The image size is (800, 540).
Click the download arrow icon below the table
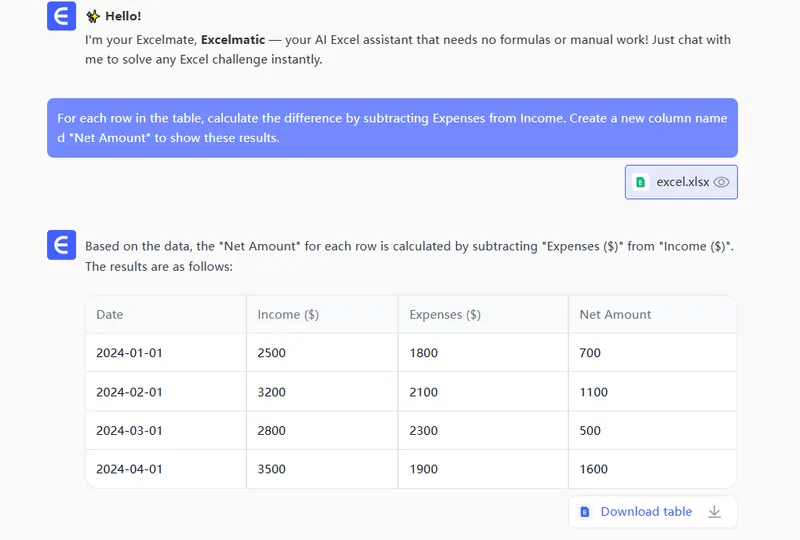[714, 511]
